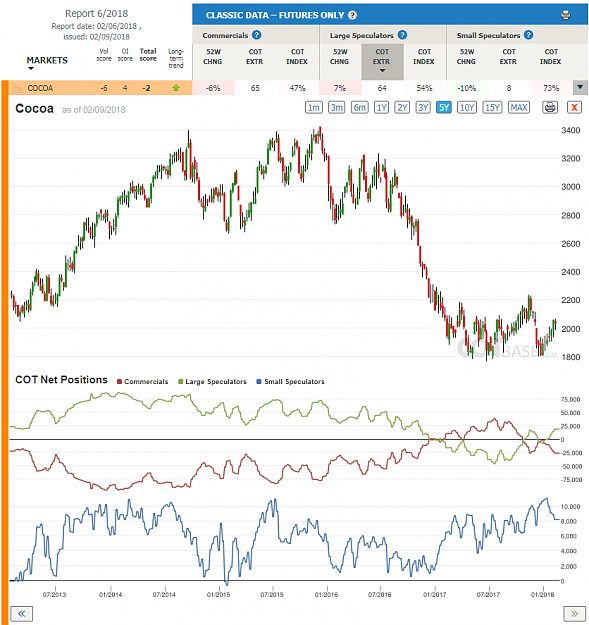Sort by Commercials COT INDEX column
Screen dimensions: 589x625
pos(297,57)
